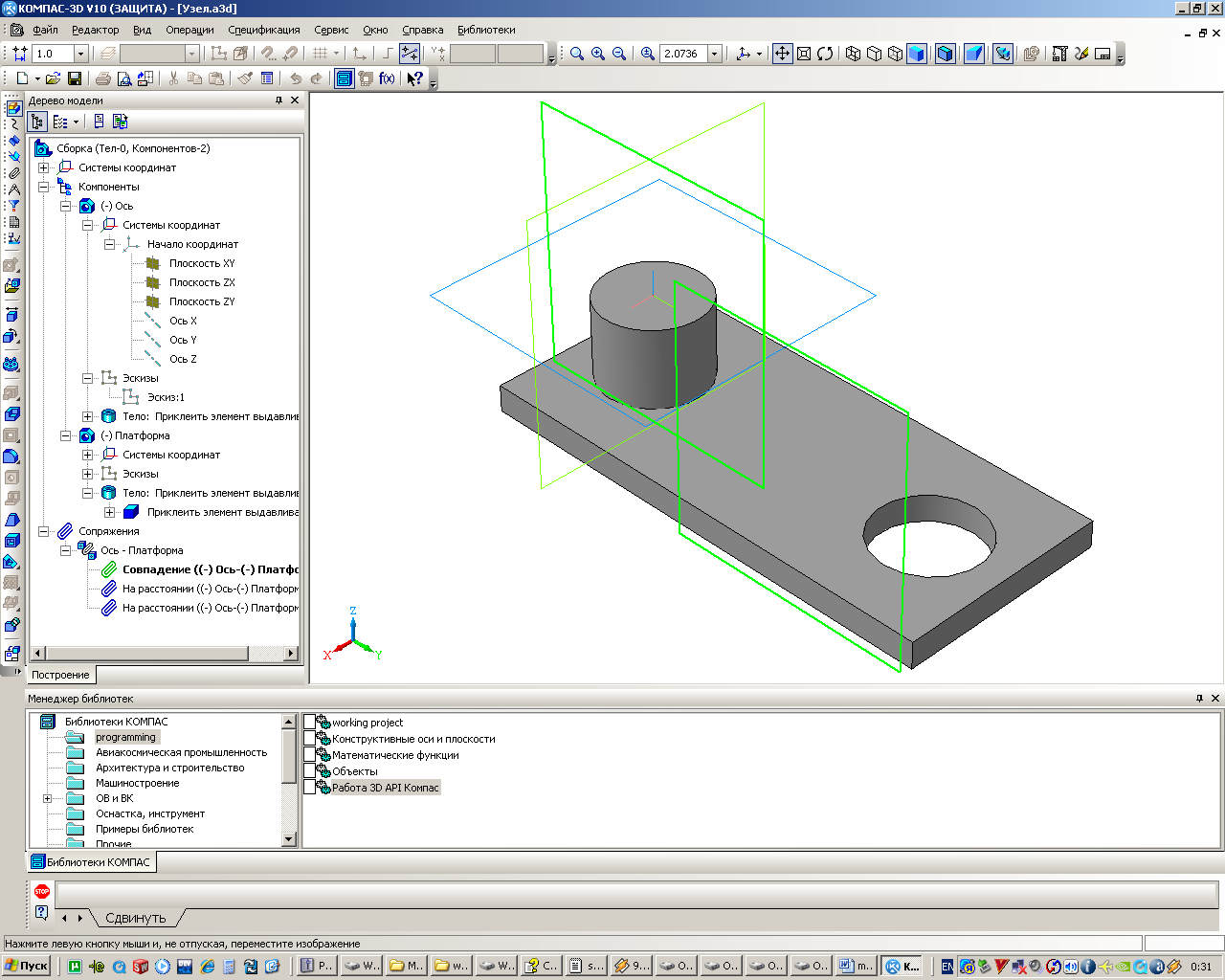Screen dimensions: 1225x980
Task: Click the 'Сдвинуть' command tab
Action: (x=135, y=918)
